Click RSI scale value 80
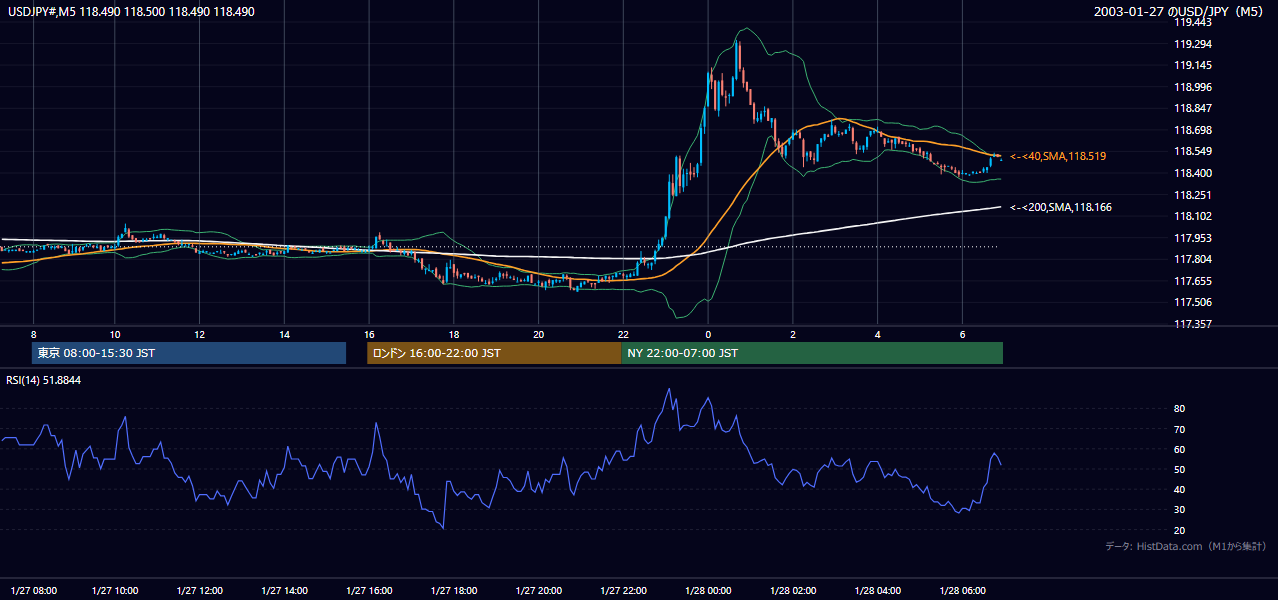This screenshot has width=1278, height=600. pyautogui.click(x=1179, y=409)
